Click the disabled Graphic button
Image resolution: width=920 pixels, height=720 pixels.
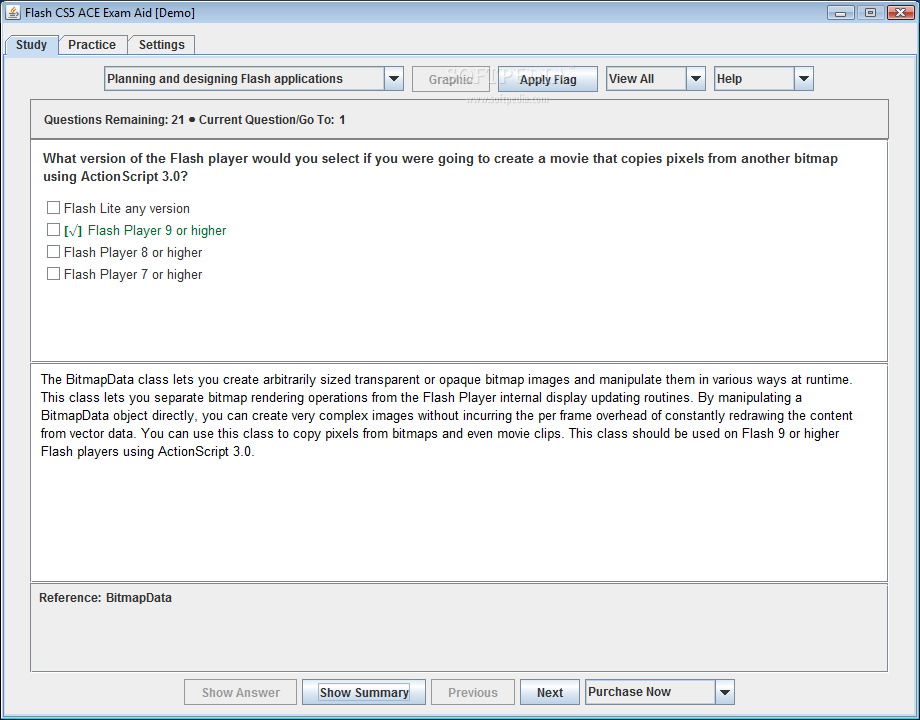pos(451,79)
